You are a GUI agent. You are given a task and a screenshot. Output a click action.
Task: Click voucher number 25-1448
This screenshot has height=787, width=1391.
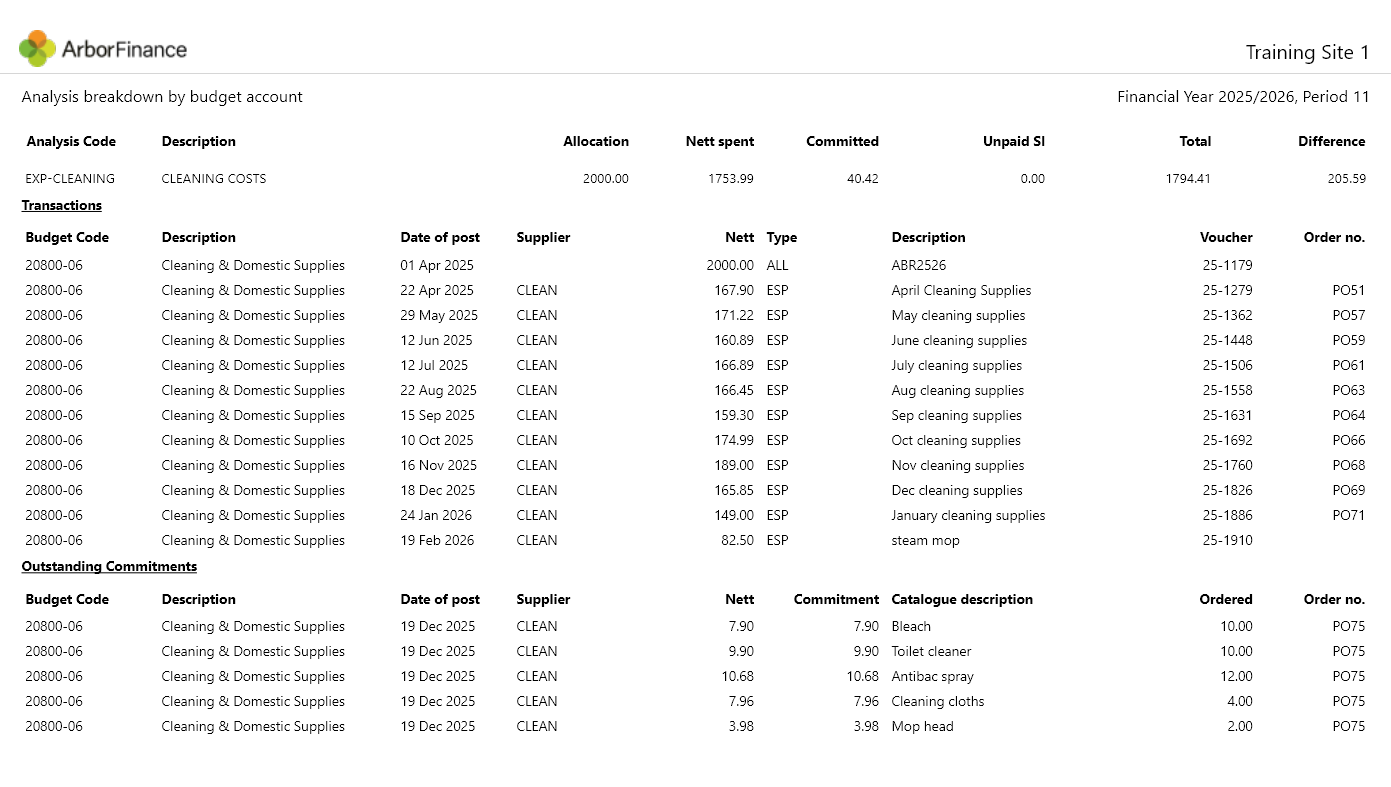tap(1228, 340)
